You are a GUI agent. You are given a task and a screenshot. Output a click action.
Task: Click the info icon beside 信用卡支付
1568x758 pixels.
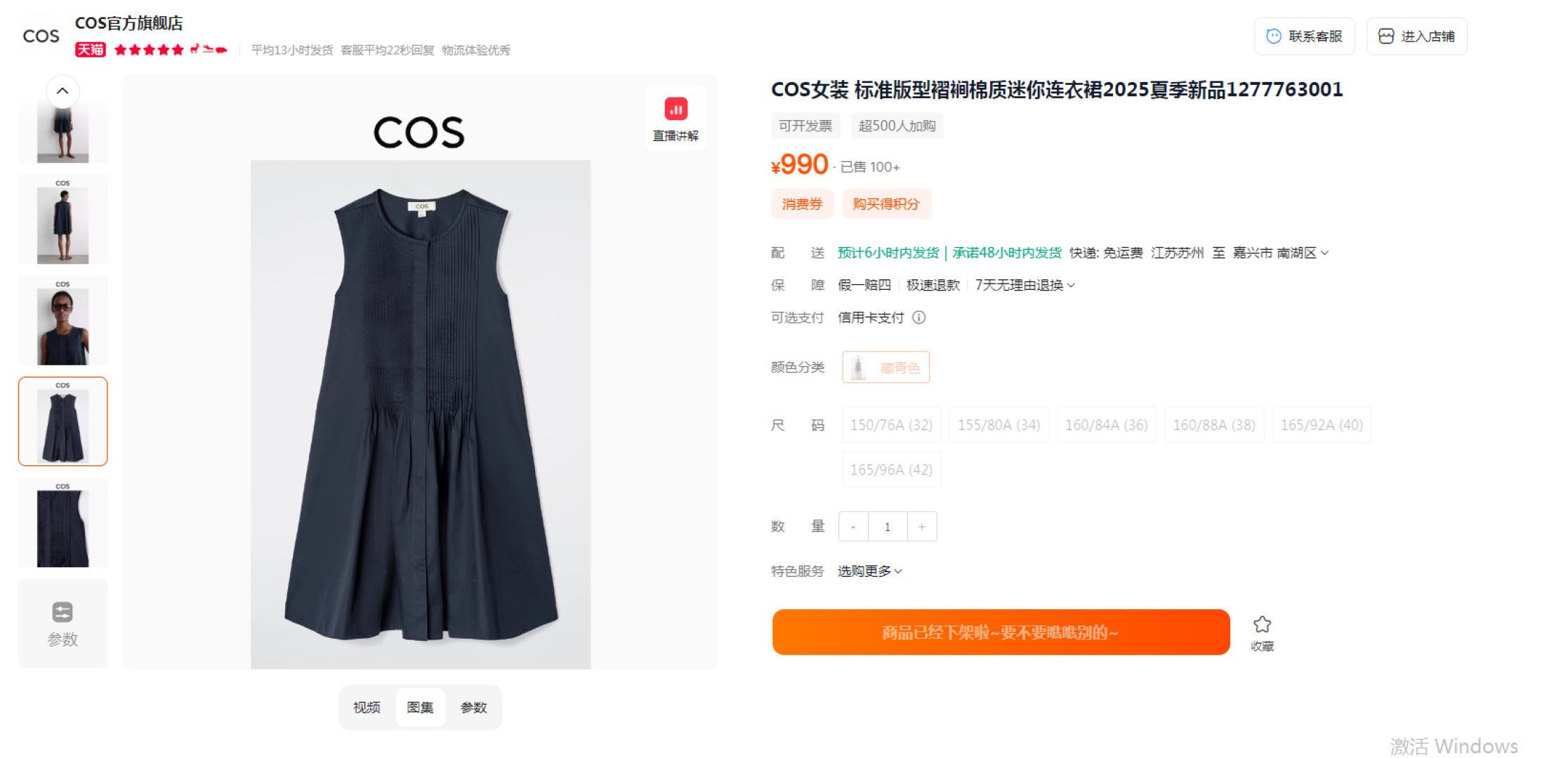(918, 318)
